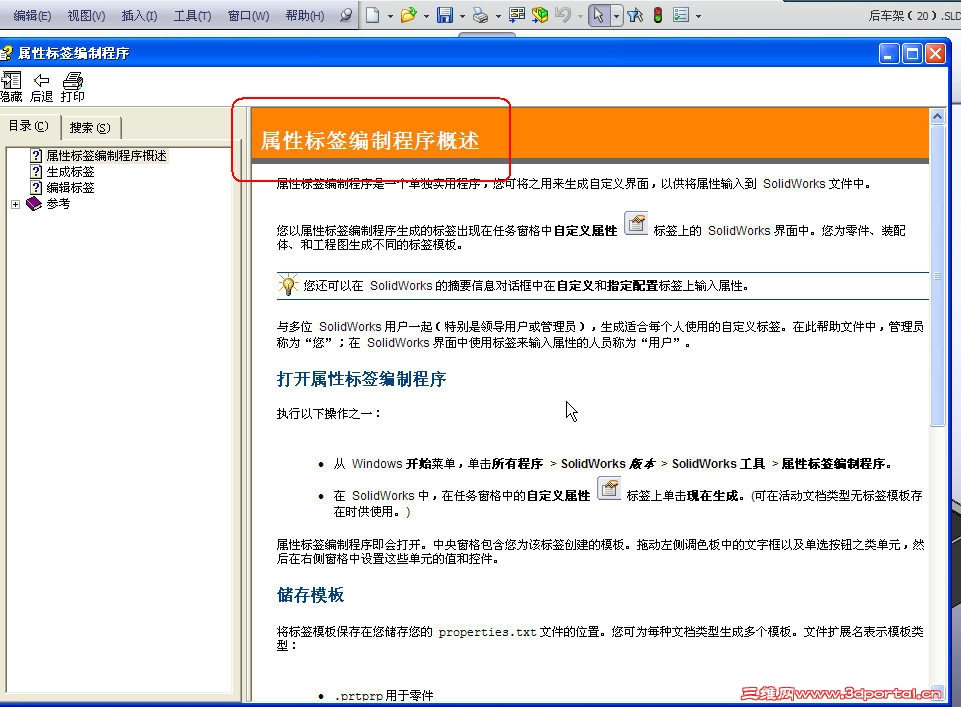Image resolution: width=961 pixels, height=707 pixels.
Task: Open the dropdown arrow next to Save
Action: (462, 16)
